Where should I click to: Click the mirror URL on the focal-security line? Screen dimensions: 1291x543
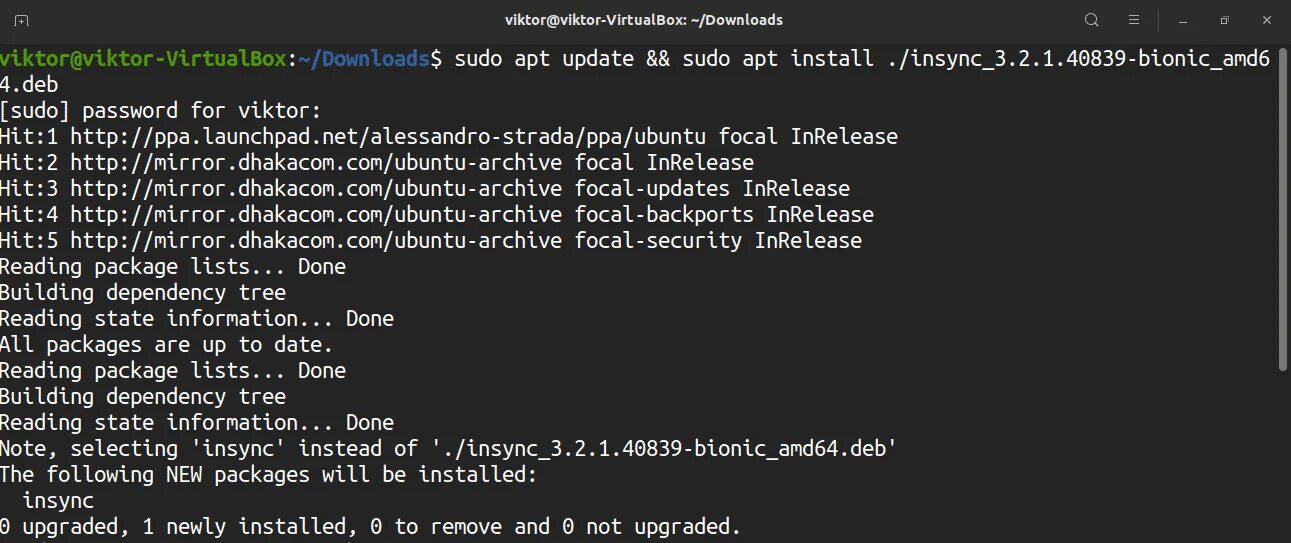316,241
